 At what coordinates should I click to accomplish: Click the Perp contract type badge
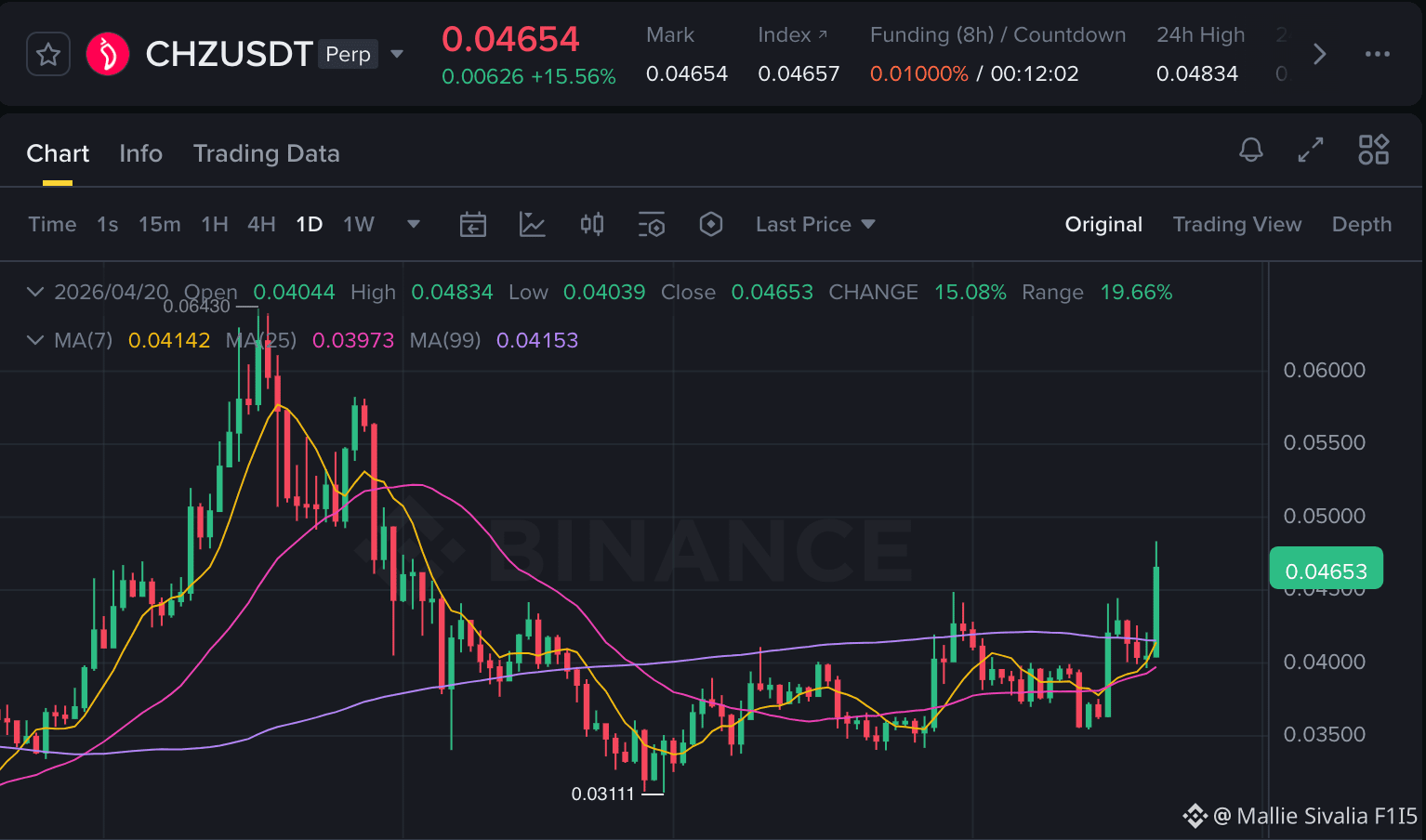click(349, 54)
